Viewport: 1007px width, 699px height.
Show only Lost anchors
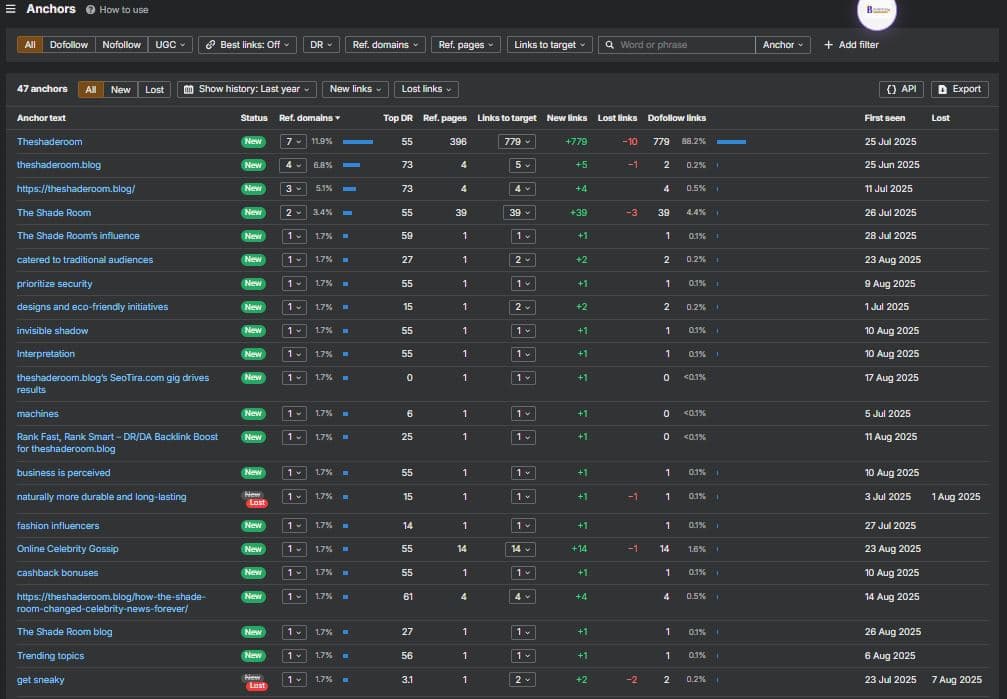154,89
